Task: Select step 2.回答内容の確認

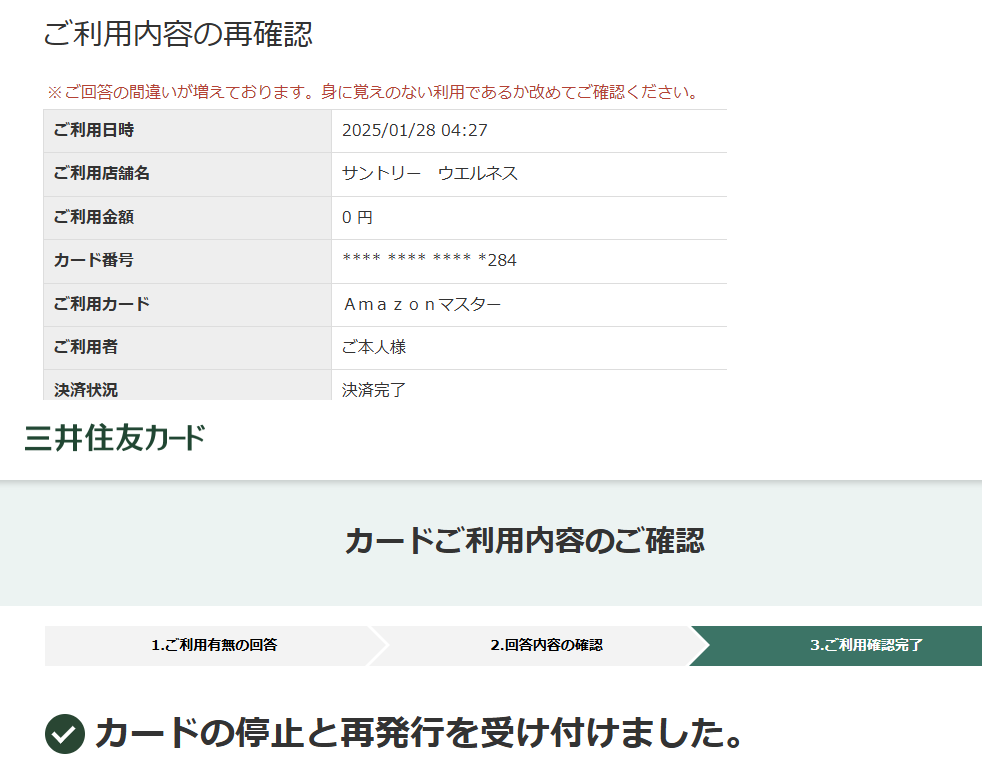Action: [546, 645]
